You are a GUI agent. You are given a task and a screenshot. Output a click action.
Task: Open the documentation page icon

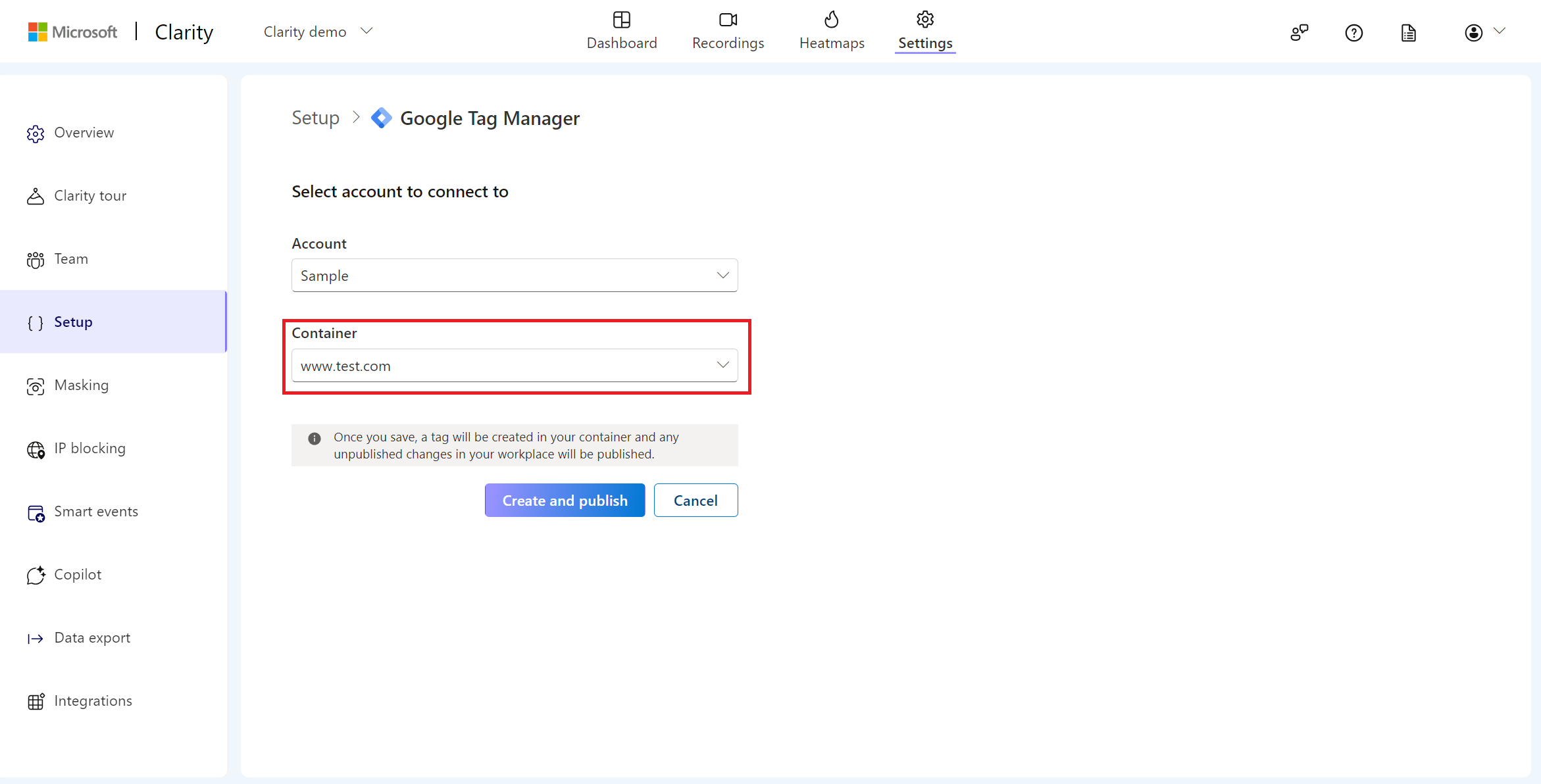click(1408, 32)
